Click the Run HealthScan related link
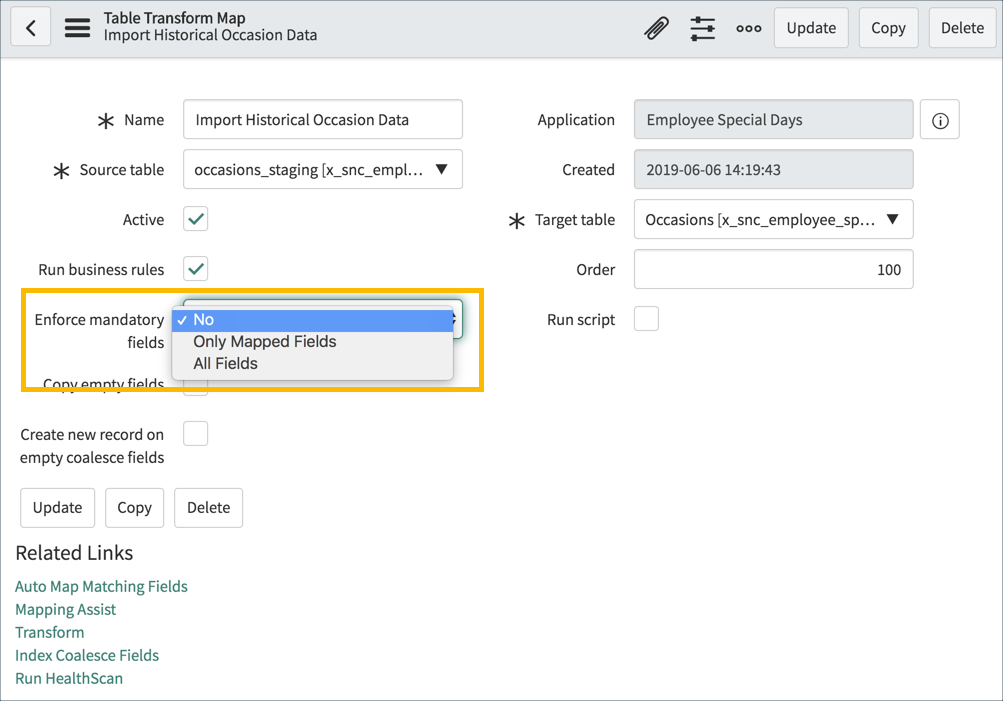Image resolution: width=1003 pixels, height=701 pixels. [68, 678]
